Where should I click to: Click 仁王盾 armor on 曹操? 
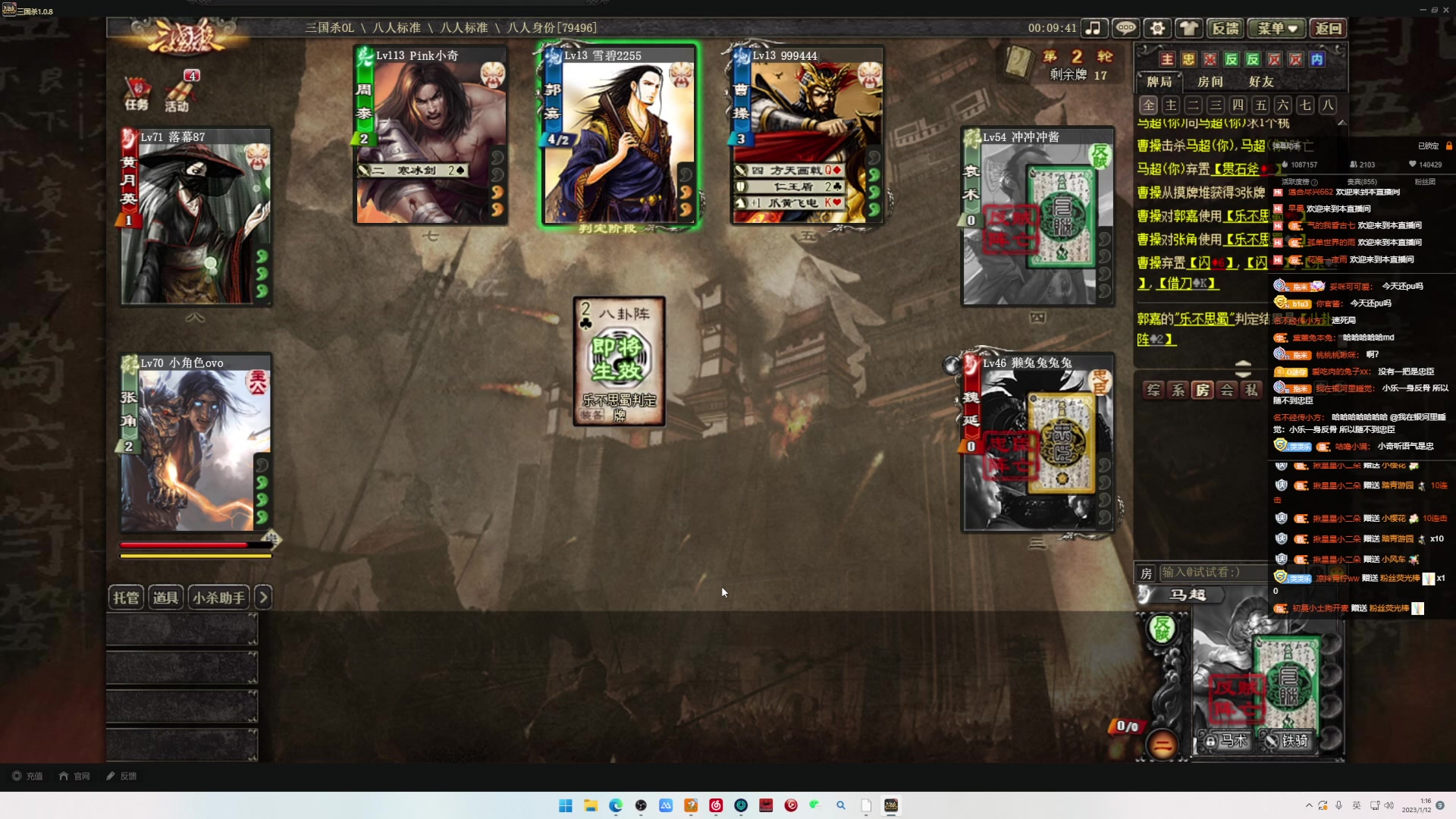click(789, 187)
